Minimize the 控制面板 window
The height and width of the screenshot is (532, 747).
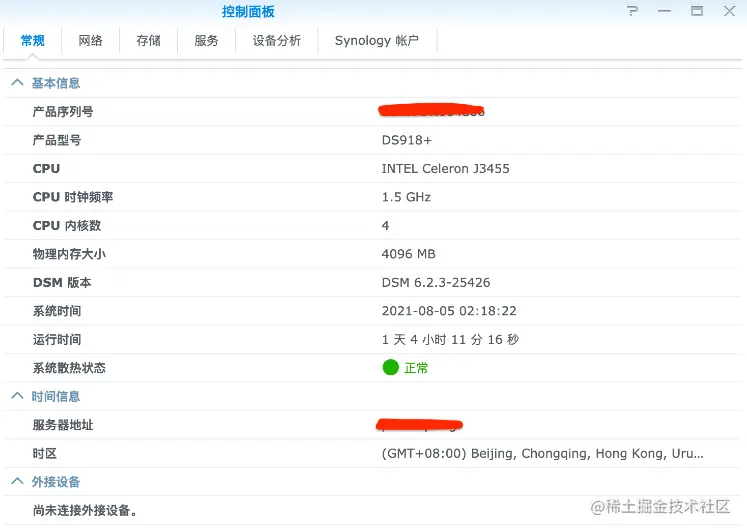(x=664, y=11)
